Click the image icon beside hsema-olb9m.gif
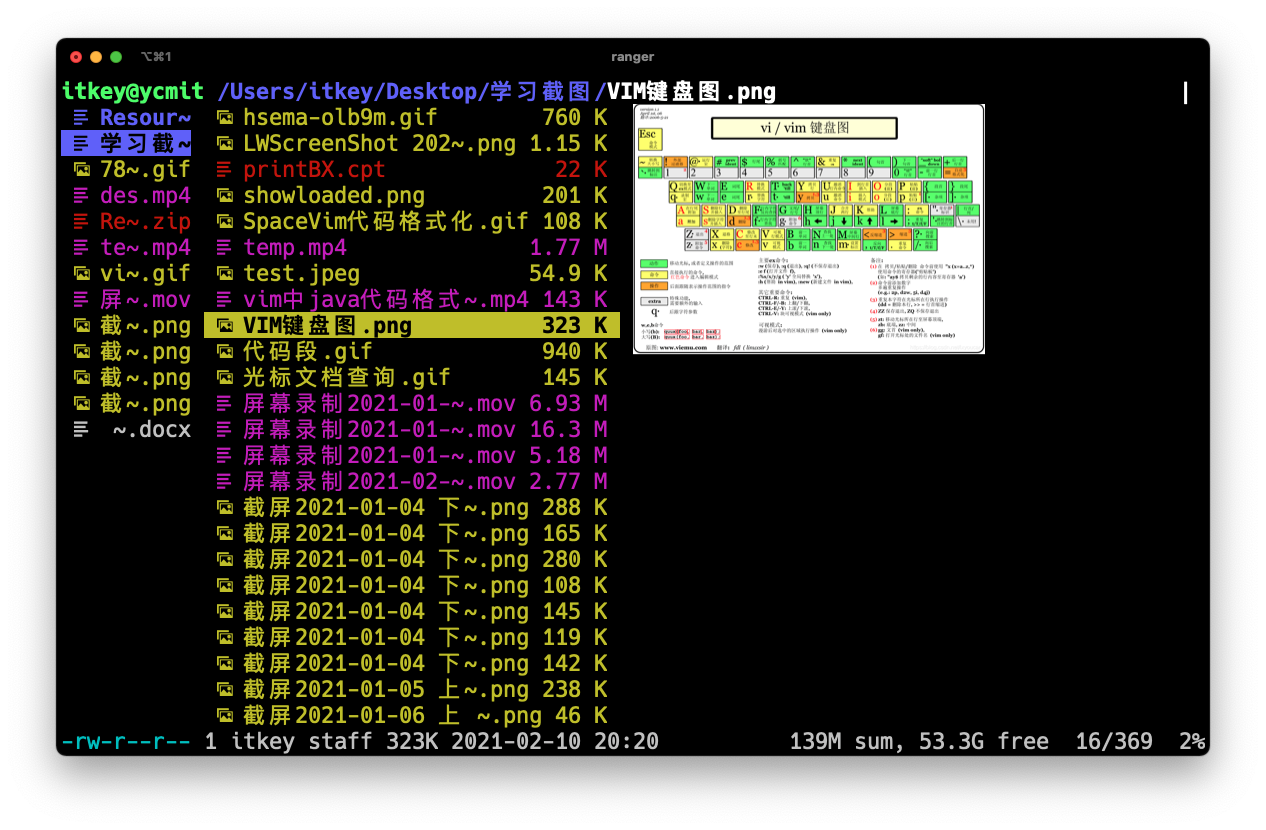The image size is (1266, 830). coord(224,118)
